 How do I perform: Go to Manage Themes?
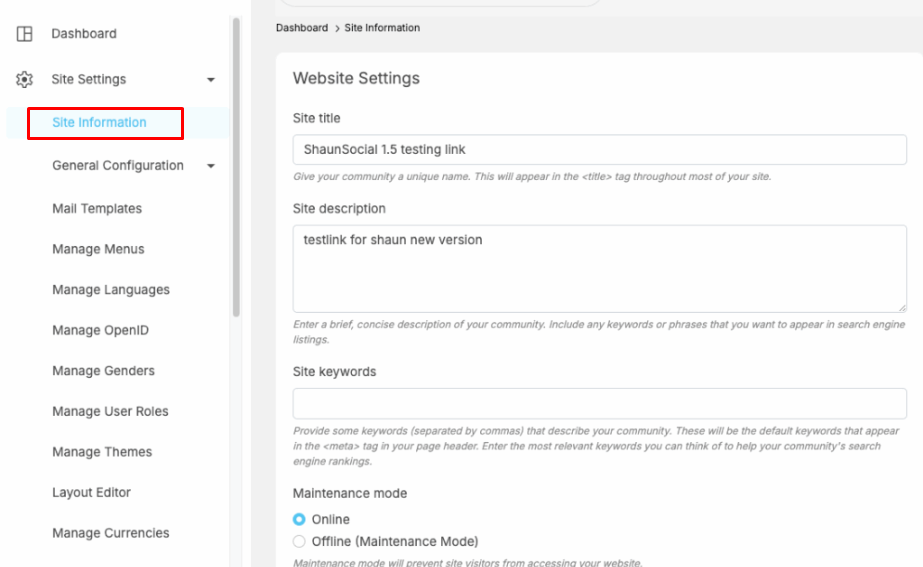tap(102, 452)
